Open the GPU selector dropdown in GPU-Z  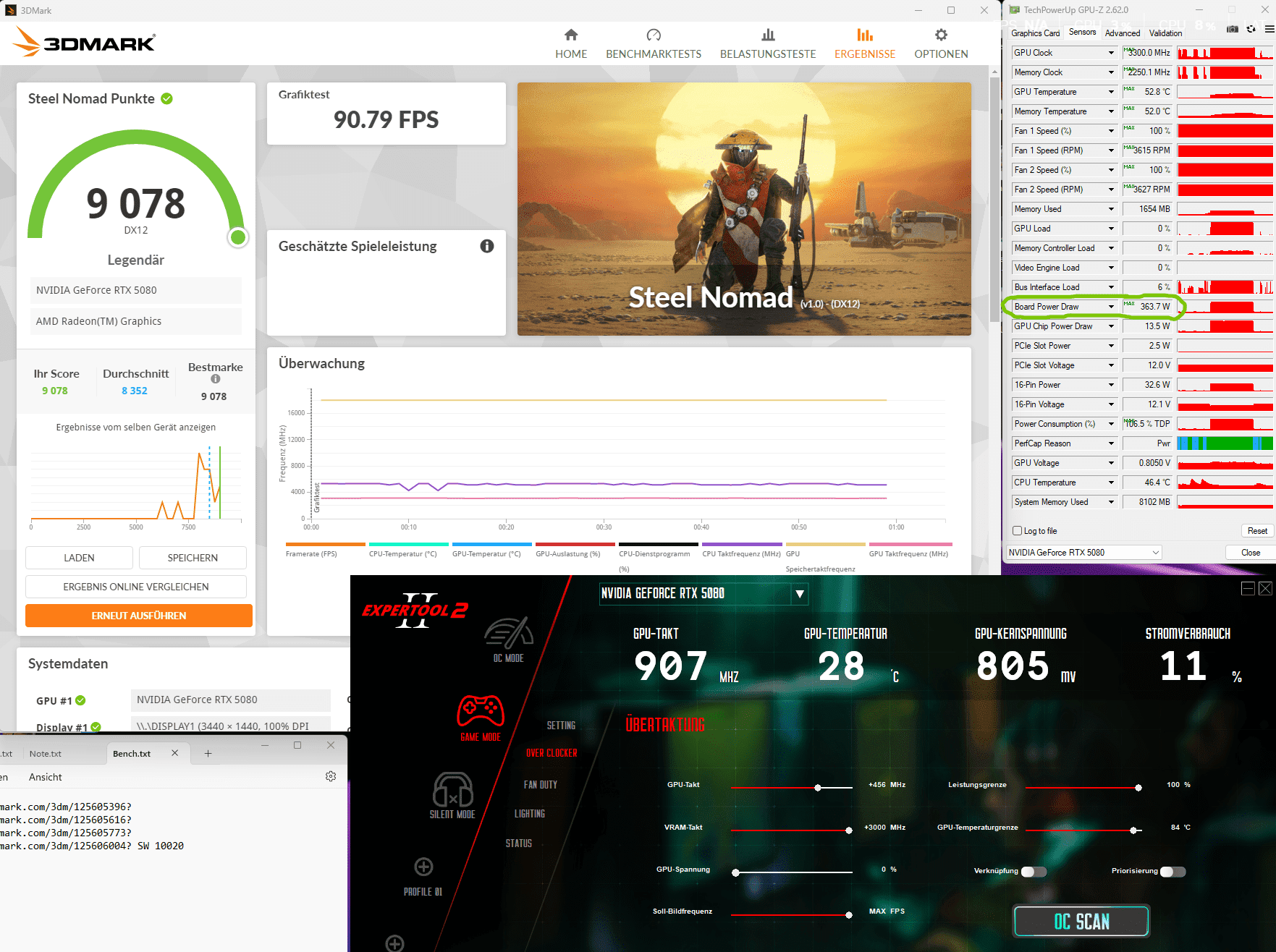click(1084, 553)
